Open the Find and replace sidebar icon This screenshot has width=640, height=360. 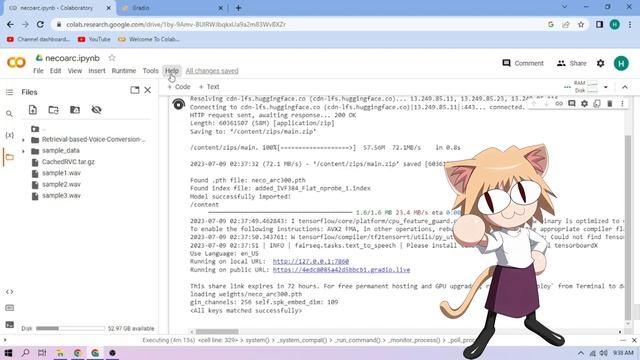point(9,114)
